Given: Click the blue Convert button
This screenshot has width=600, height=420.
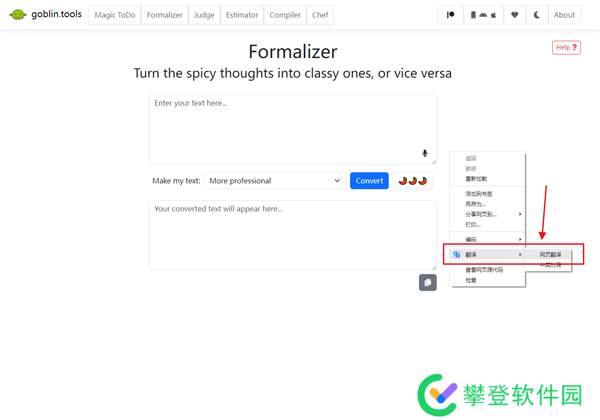Looking at the screenshot, I should [369, 181].
